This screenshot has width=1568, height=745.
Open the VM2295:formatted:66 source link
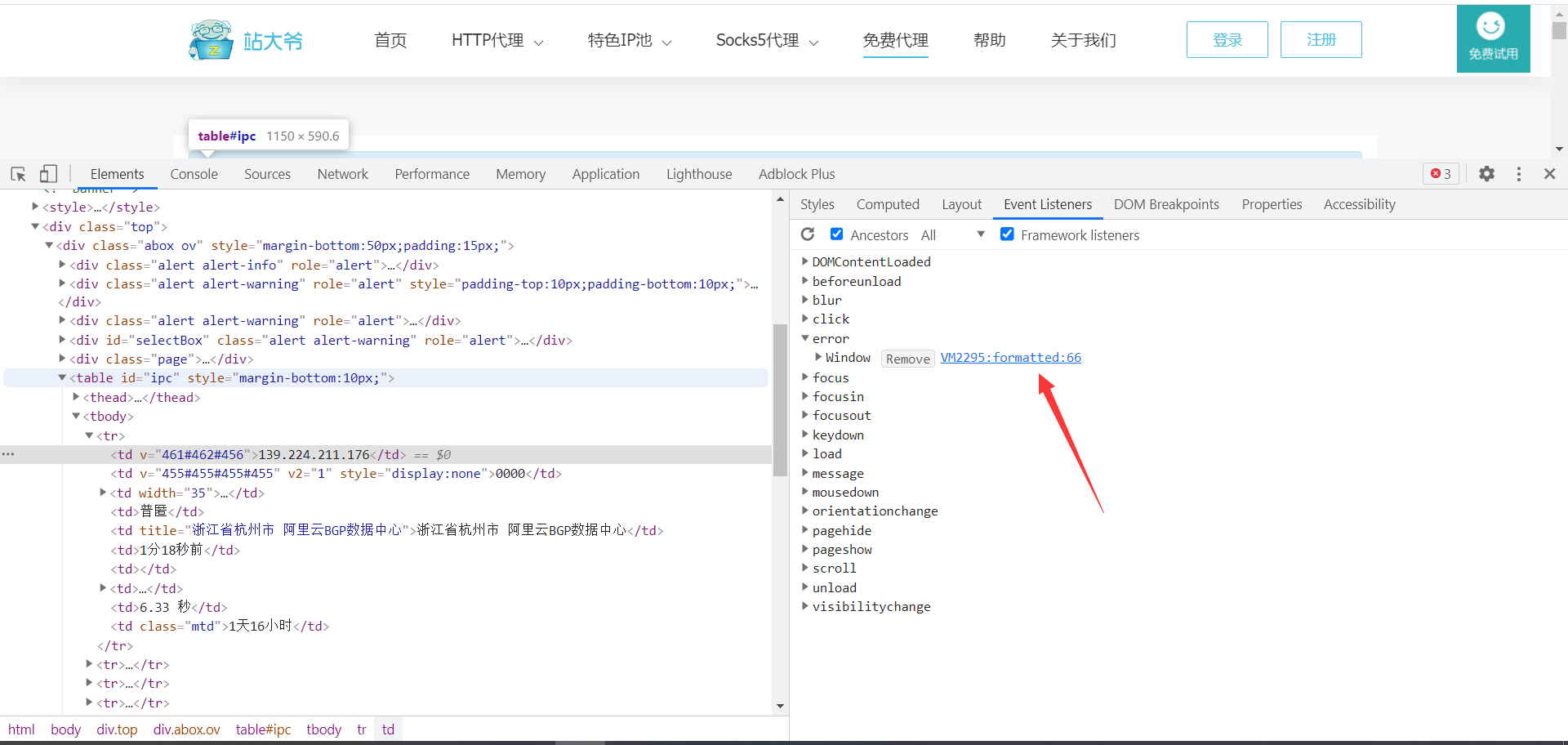(x=1010, y=358)
